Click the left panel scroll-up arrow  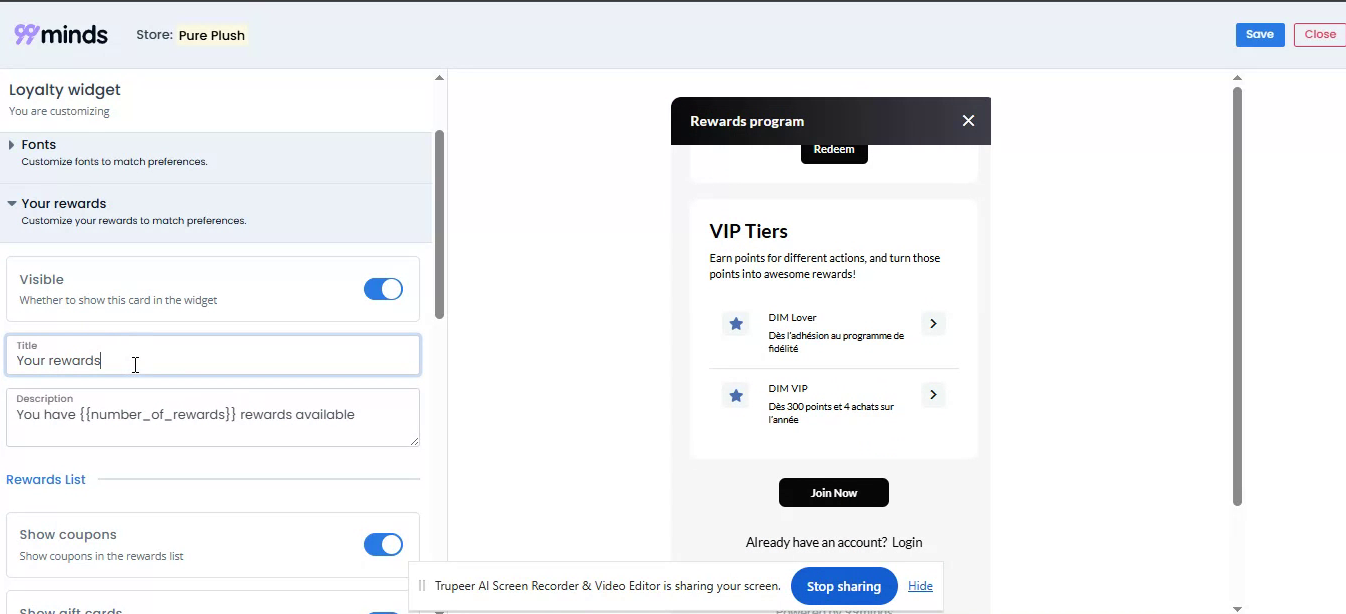(439, 78)
